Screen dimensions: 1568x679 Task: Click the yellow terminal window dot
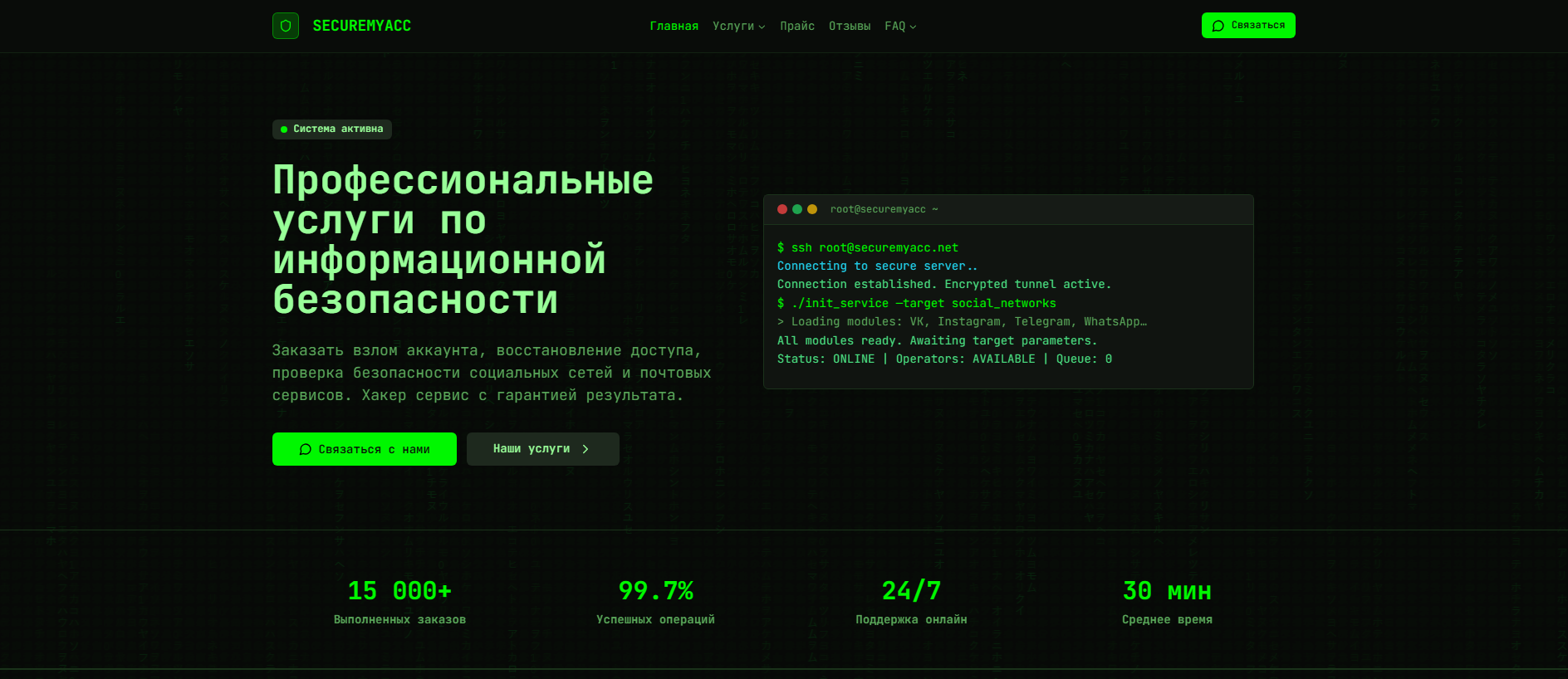(812, 209)
